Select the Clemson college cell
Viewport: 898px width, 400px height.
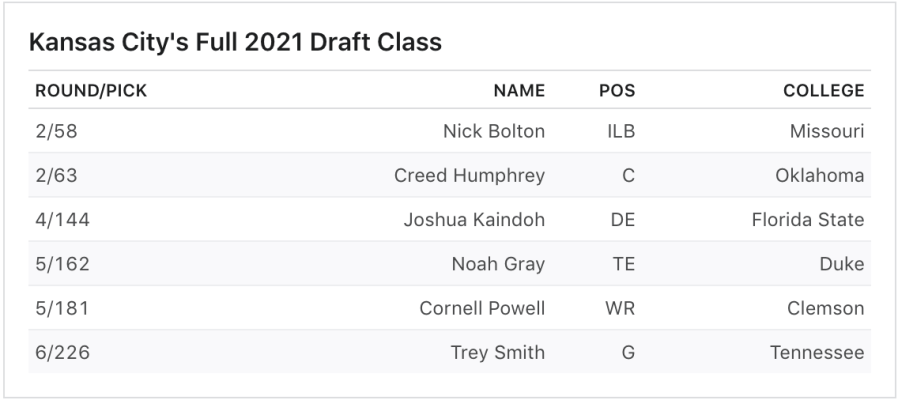point(825,308)
